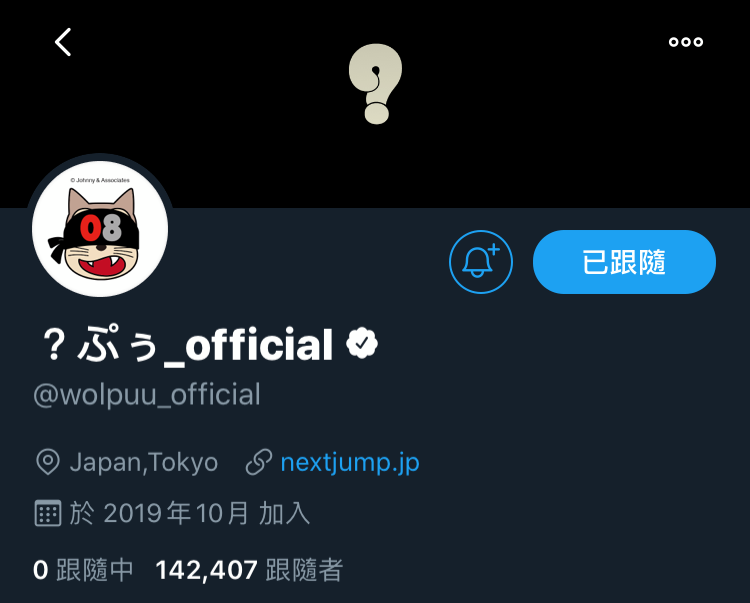
Task: Click the ？ぷぅ_official display name
Action: [x=187, y=344]
